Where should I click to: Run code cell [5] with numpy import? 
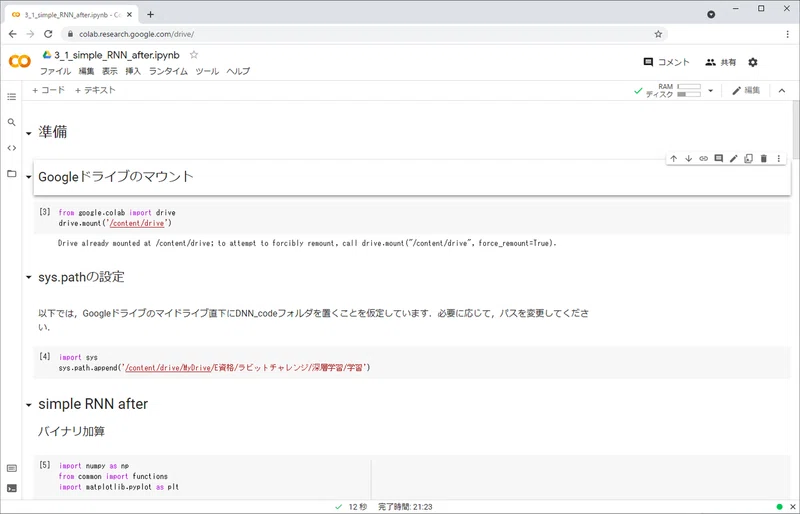(x=45, y=465)
